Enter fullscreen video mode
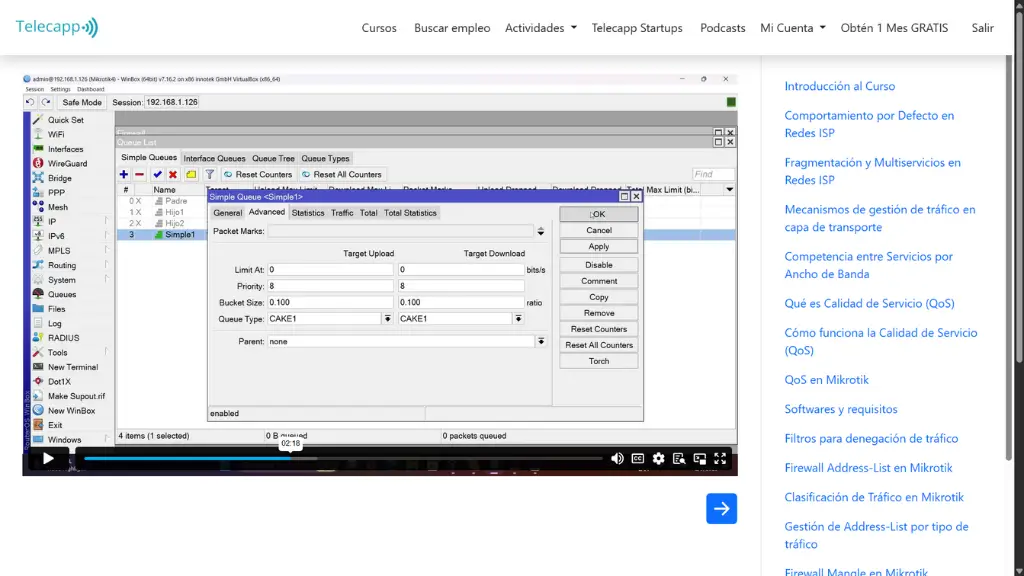 point(720,459)
